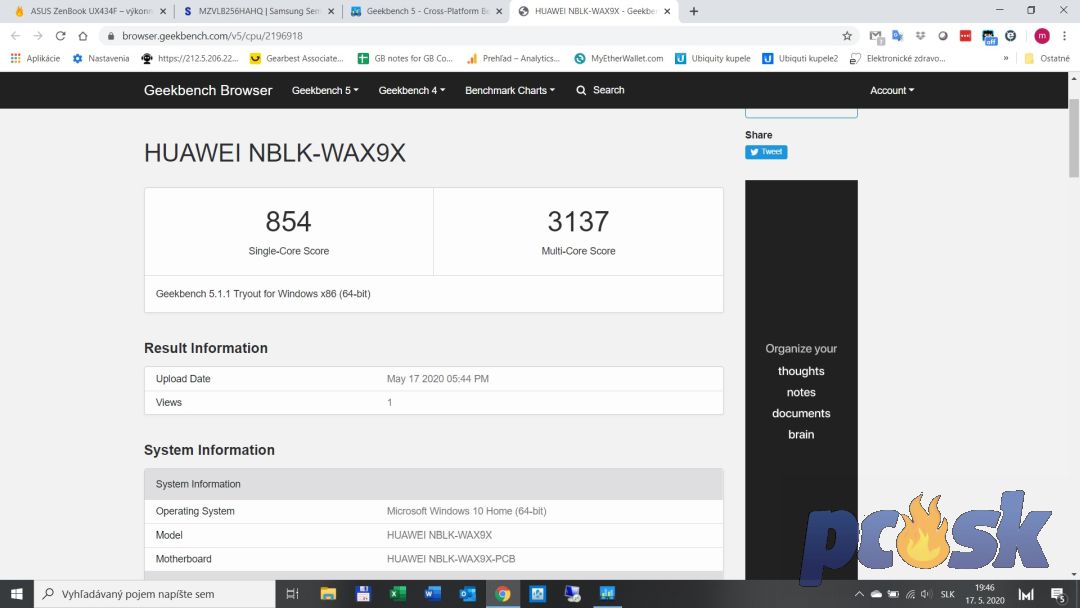The image size is (1080, 608).
Task: Open Chrome three-dot menu
Action: (1064, 36)
